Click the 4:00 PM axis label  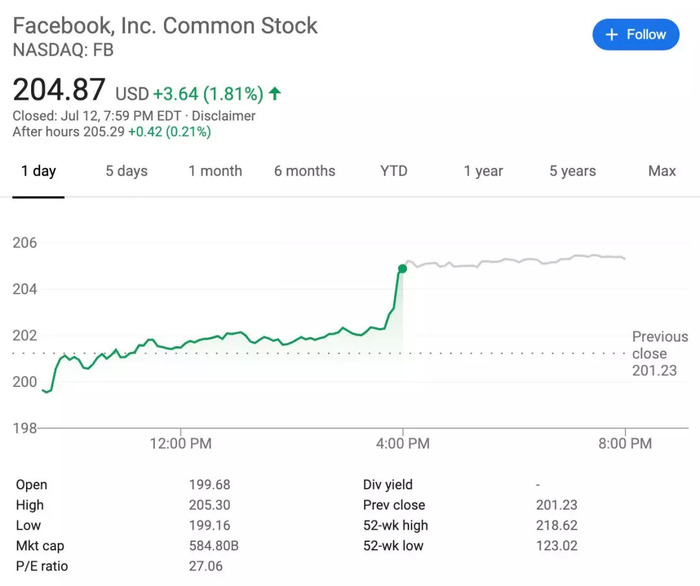coord(403,443)
